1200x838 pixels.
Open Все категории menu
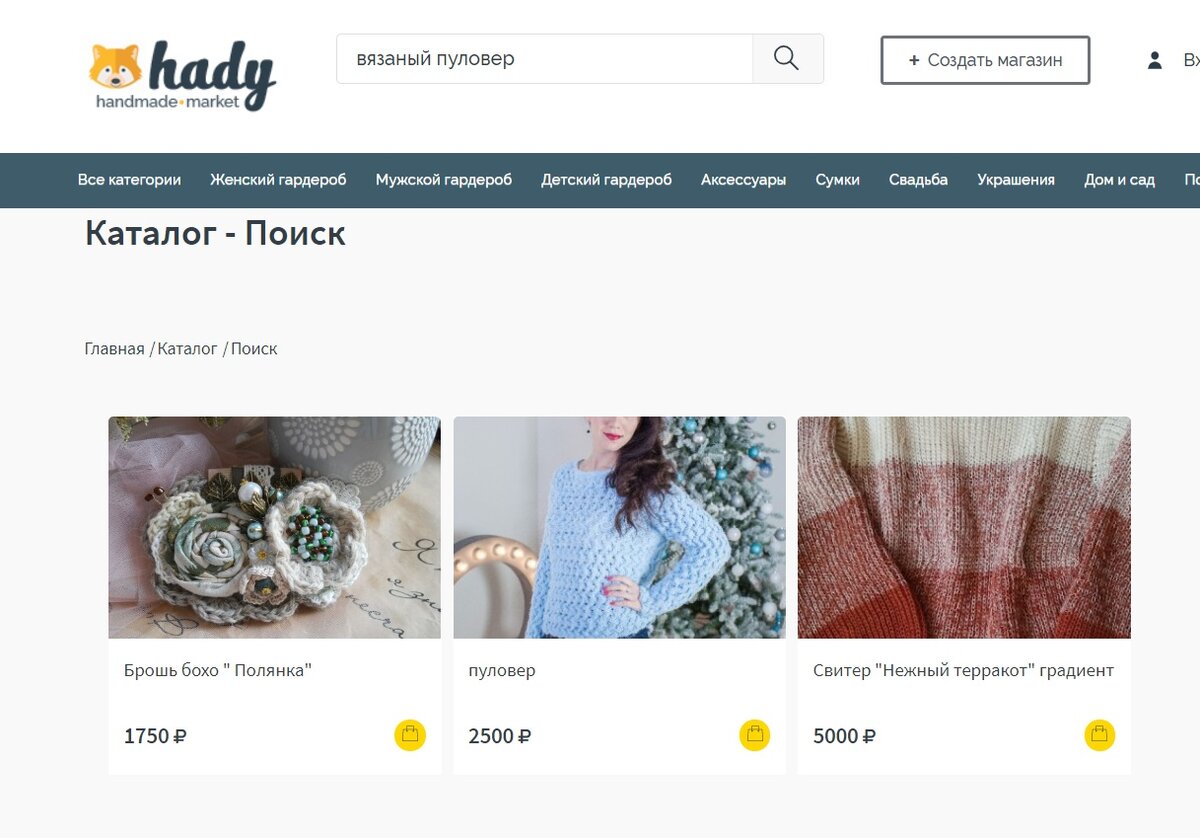click(x=129, y=180)
